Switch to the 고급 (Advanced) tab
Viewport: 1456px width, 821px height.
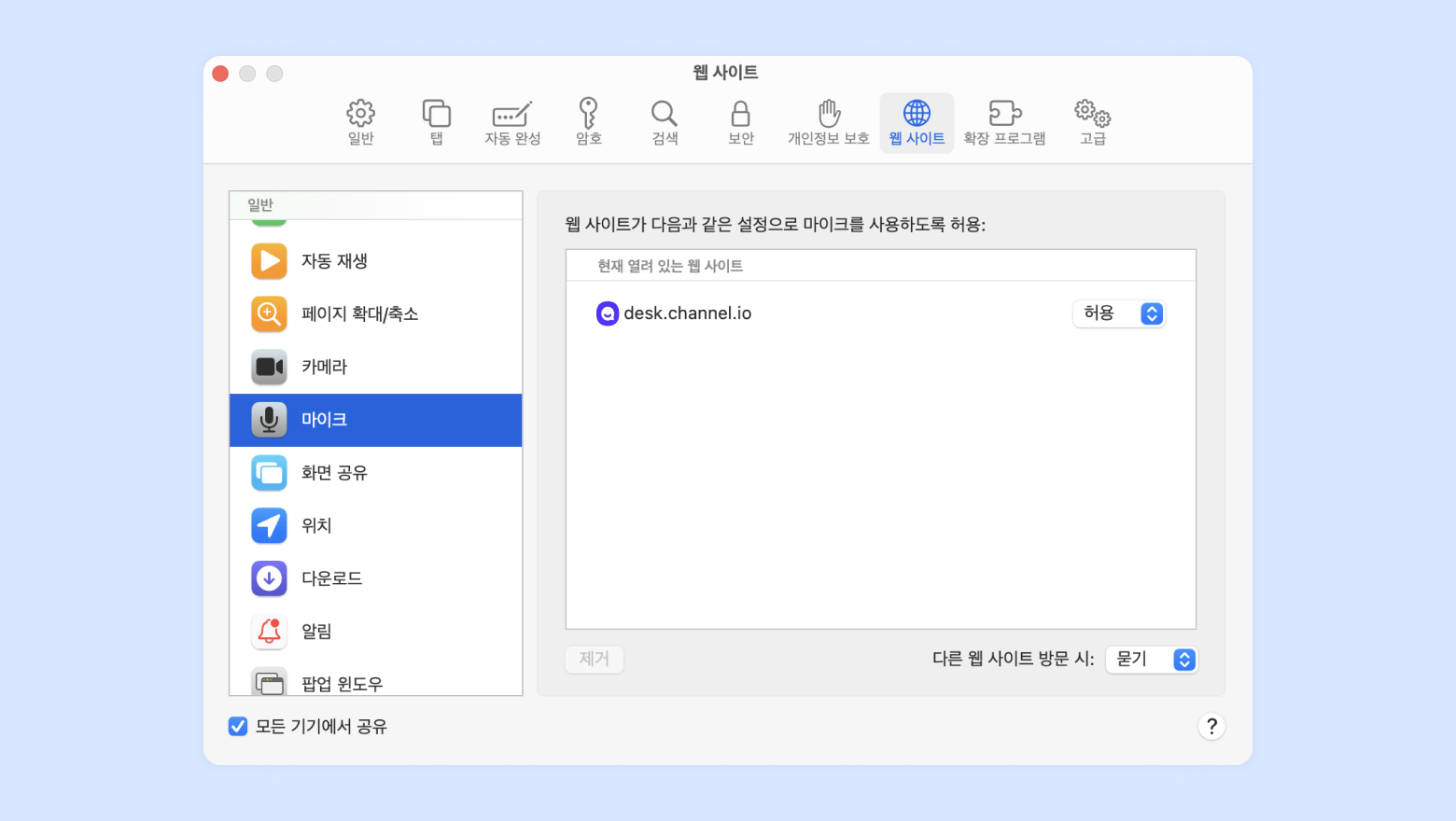(x=1093, y=122)
